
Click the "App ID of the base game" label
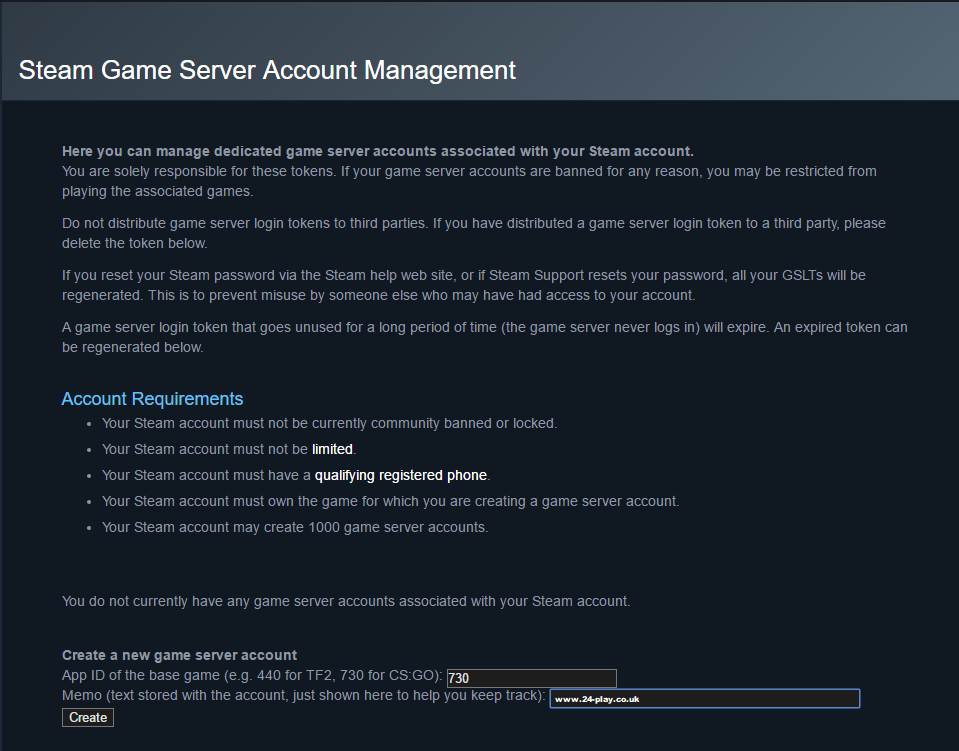click(x=252, y=675)
